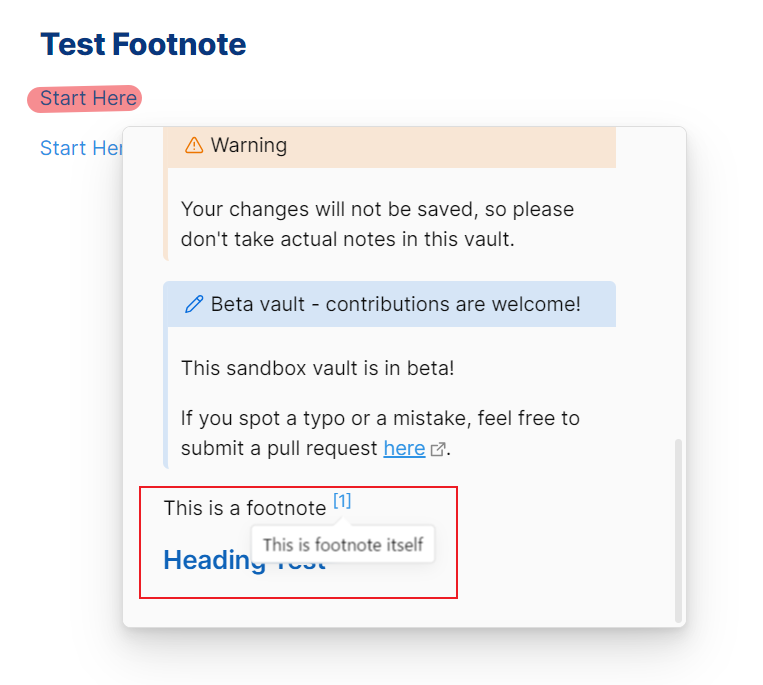Click the red-highlighted 'Start Here' link
The width and height of the screenshot is (763, 685).
click(87, 98)
